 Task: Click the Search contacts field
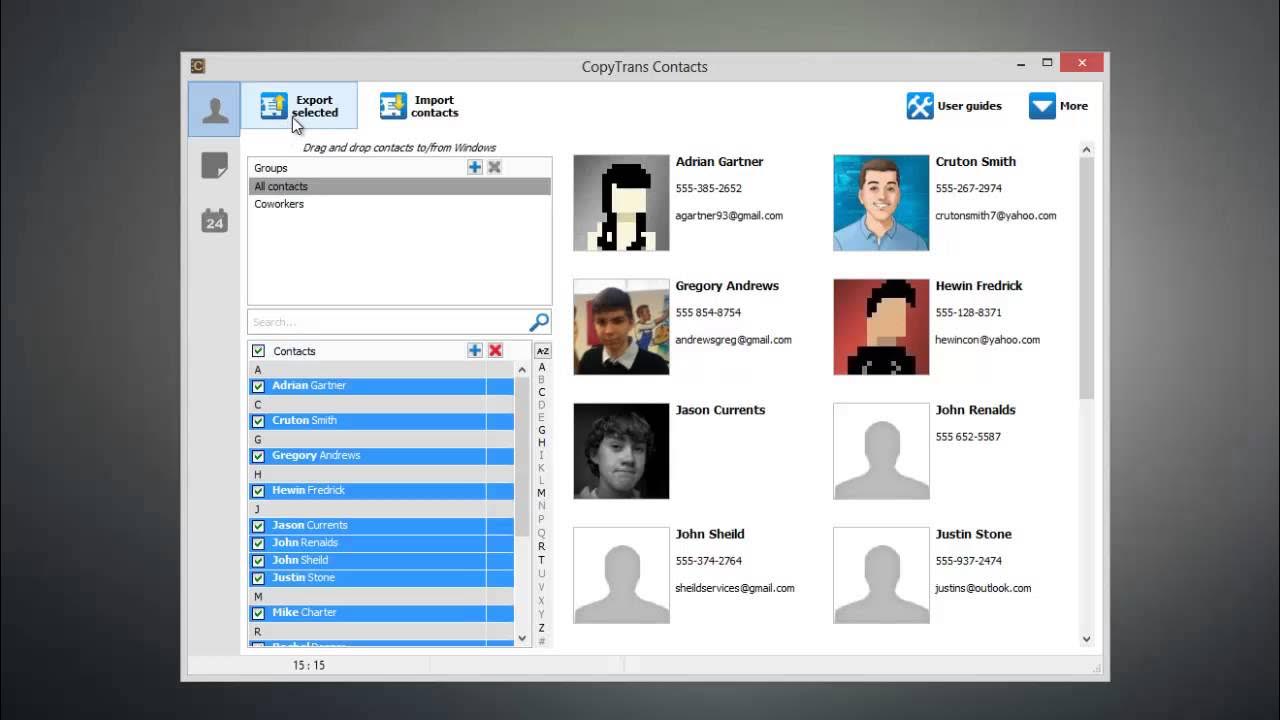[x=387, y=322]
